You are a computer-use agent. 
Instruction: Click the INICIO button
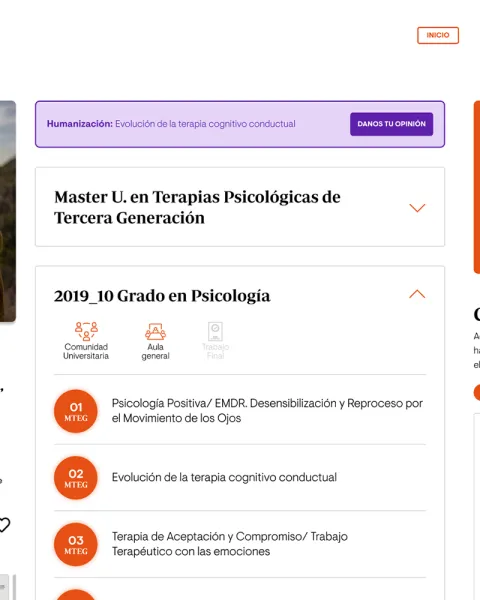pyautogui.click(x=438, y=35)
